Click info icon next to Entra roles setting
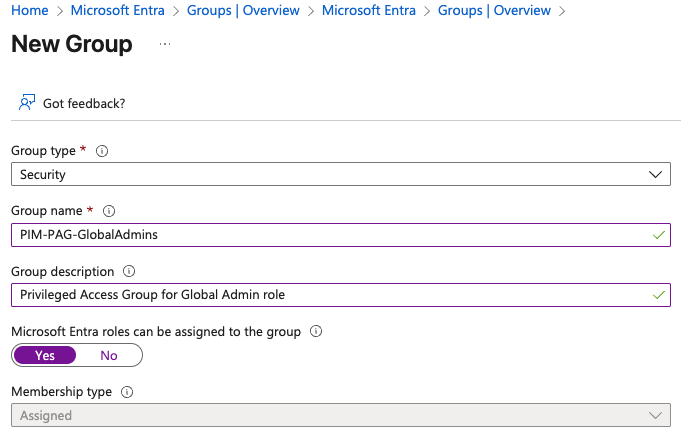 [x=316, y=331]
